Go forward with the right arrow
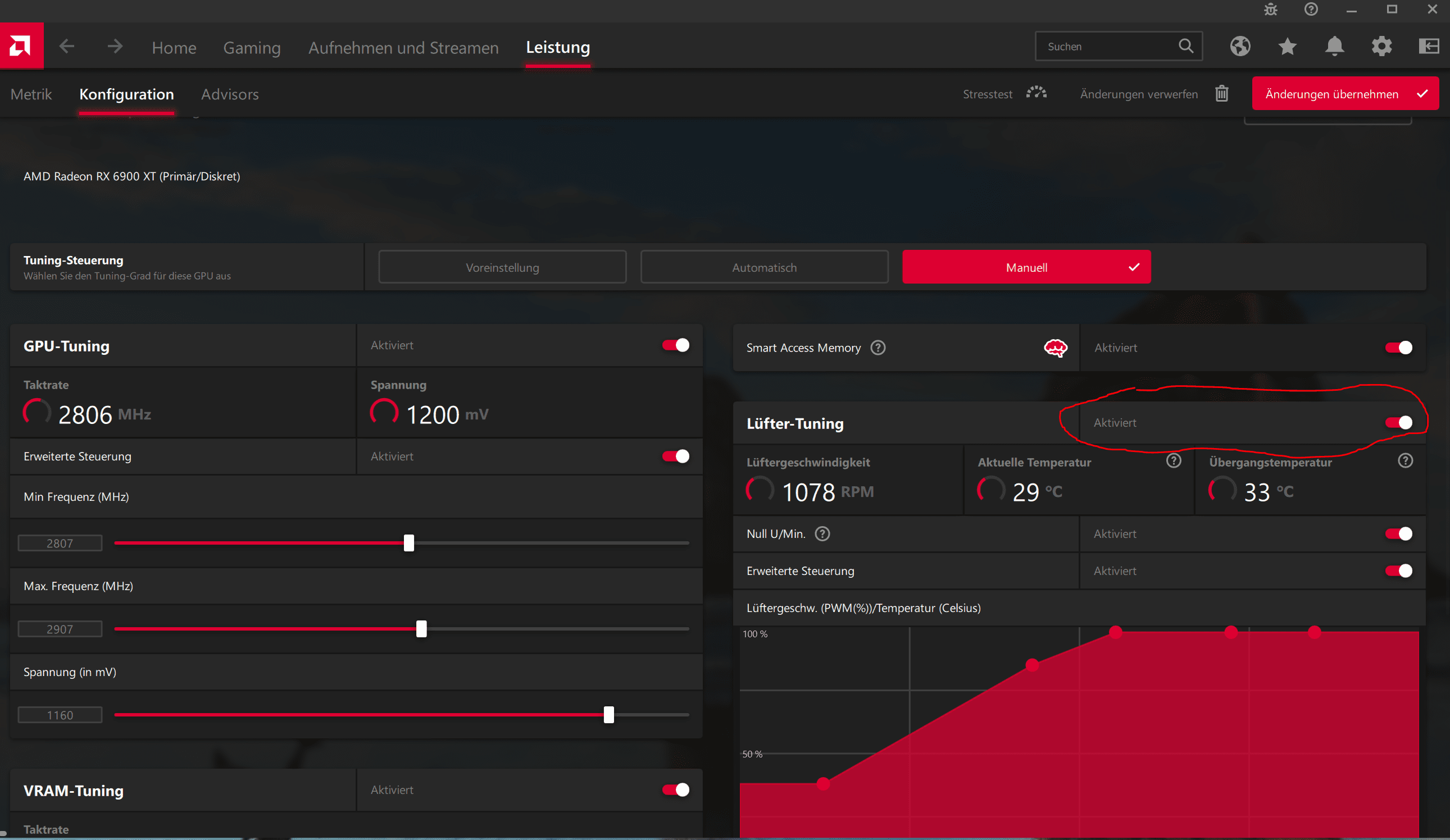Viewport: 1450px width, 840px height. pyautogui.click(x=115, y=46)
